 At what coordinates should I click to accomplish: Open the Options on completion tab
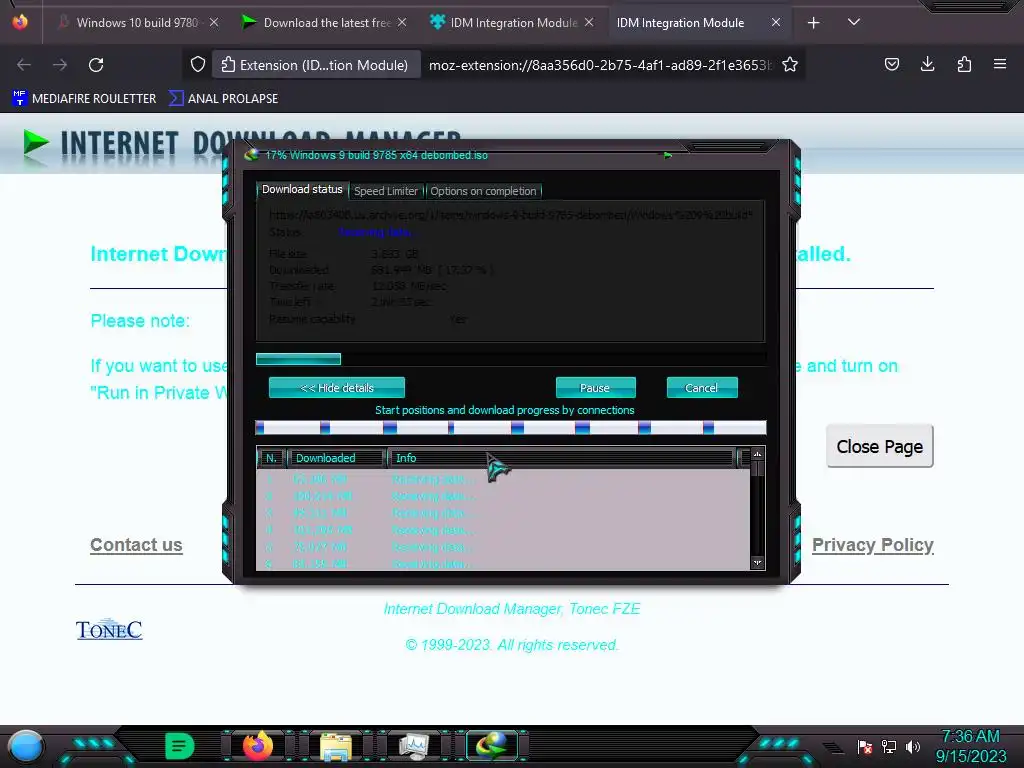pyautogui.click(x=483, y=191)
